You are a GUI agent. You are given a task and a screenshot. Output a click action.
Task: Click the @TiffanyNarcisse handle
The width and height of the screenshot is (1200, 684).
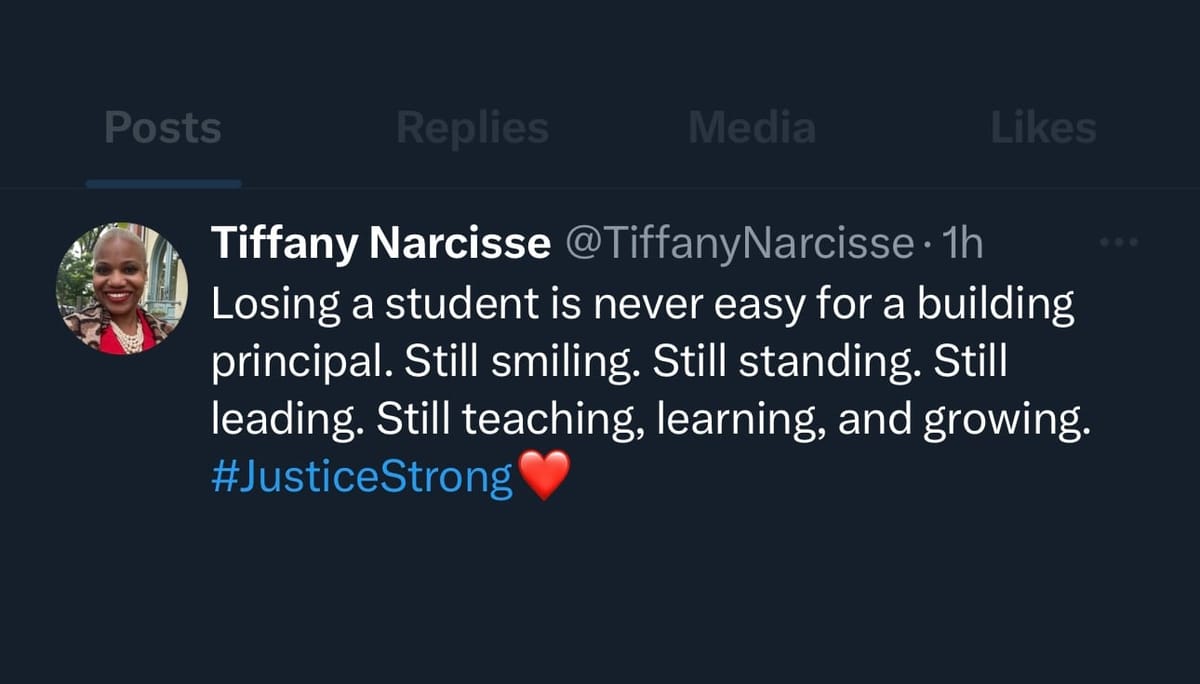(x=740, y=245)
